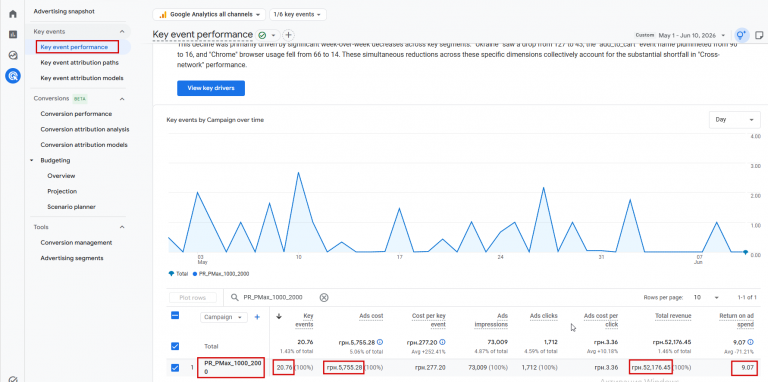Toggle the header select-all checkbox
768x382 pixels.
175,315
